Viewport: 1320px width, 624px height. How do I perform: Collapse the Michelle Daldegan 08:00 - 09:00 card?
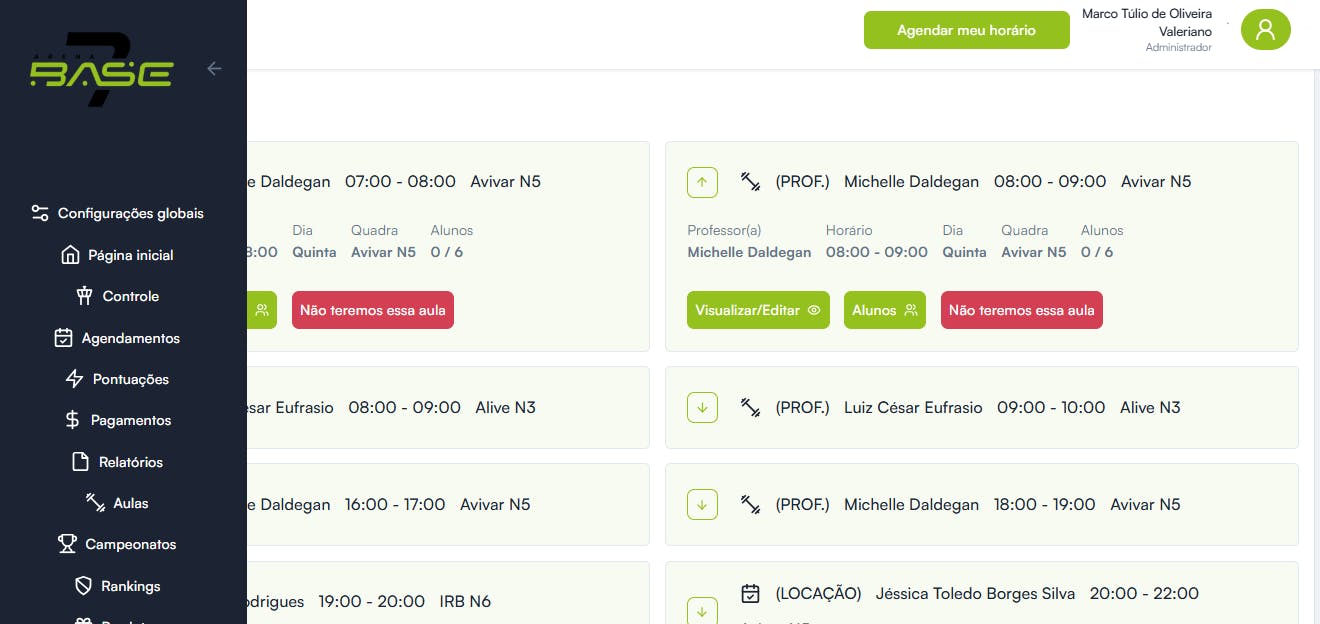pos(702,182)
